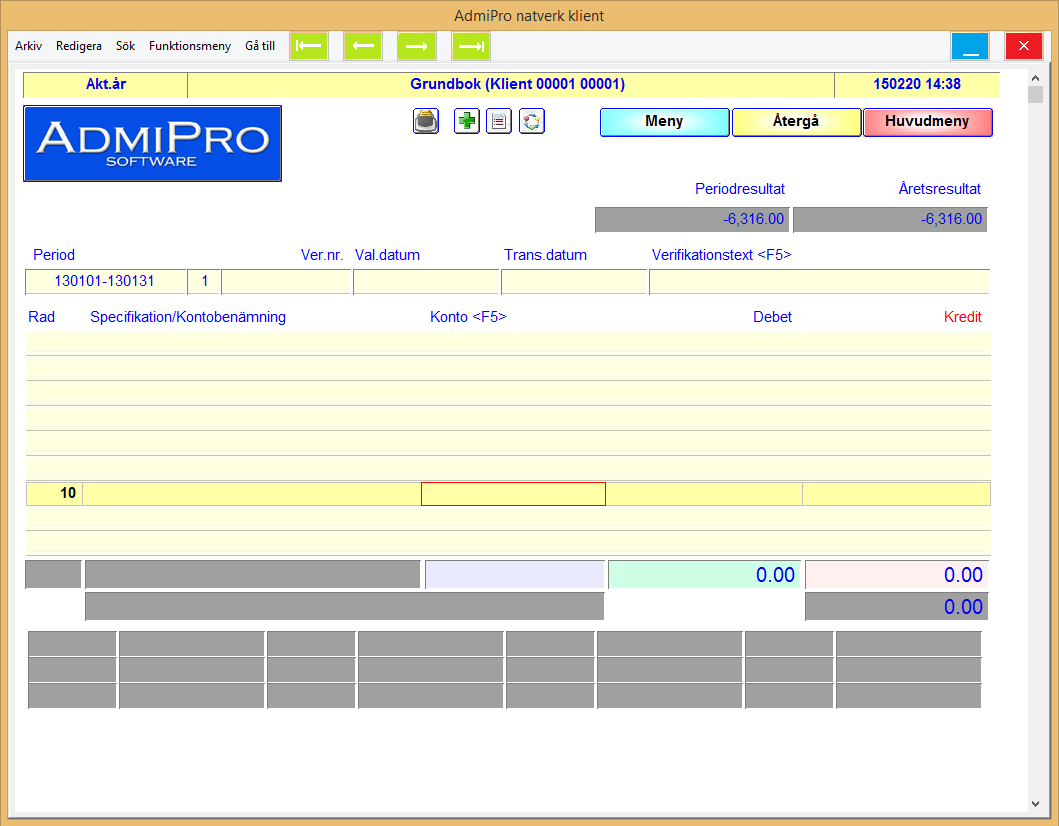Open the Gå till menu
Viewport: 1059px width, 826px height.
pos(260,46)
